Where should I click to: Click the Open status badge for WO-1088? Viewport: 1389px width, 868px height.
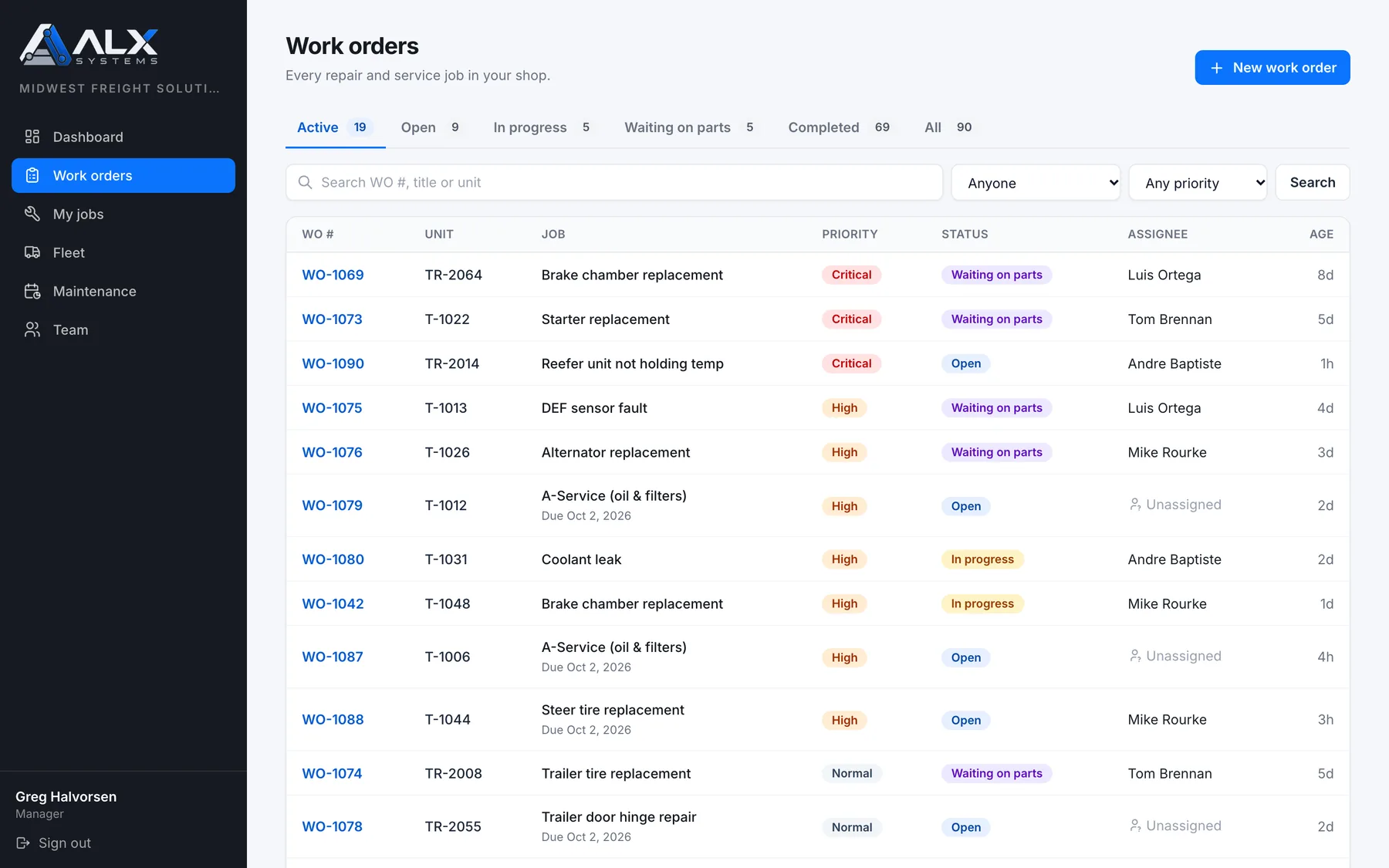point(966,721)
